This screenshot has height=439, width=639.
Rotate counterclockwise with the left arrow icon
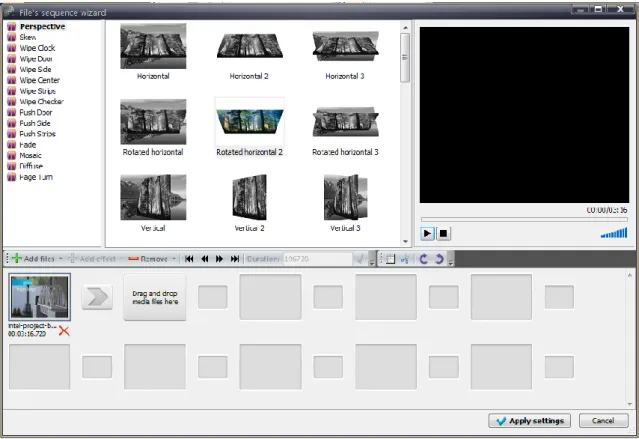[423, 259]
